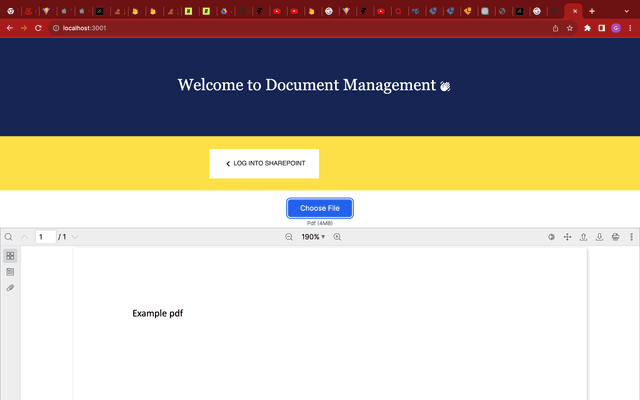Show the attachments sidebar tab
This screenshot has height=400, width=640.
tap(10, 288)
